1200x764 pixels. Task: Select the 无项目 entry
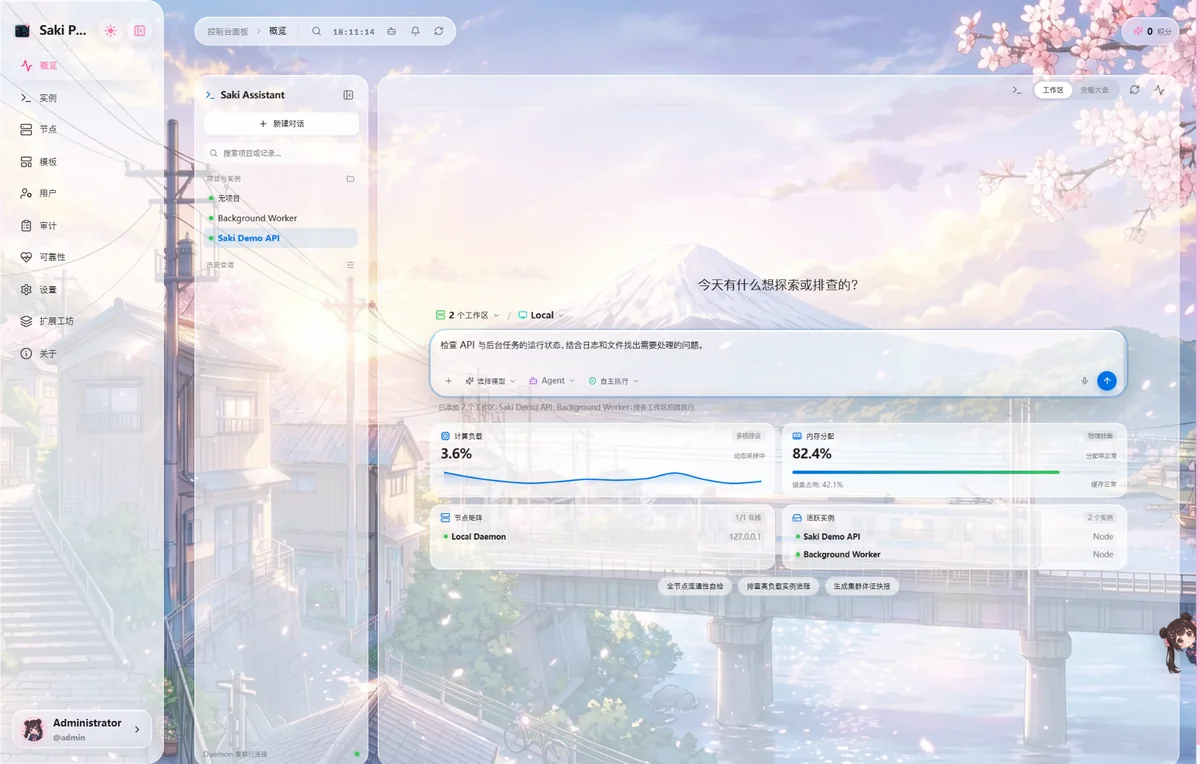pyautogui.click(x=281, y=198)
